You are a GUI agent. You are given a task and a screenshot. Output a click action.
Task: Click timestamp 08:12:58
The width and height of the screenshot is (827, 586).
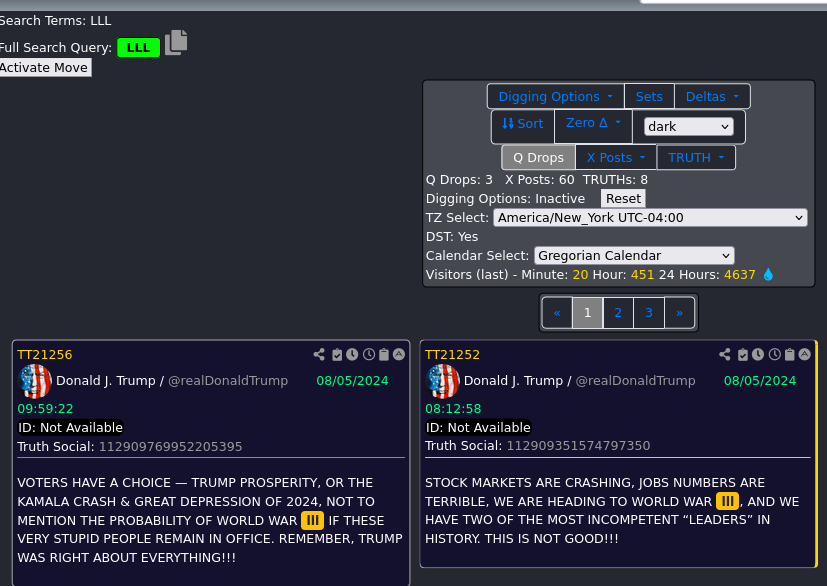pos(453,409)
